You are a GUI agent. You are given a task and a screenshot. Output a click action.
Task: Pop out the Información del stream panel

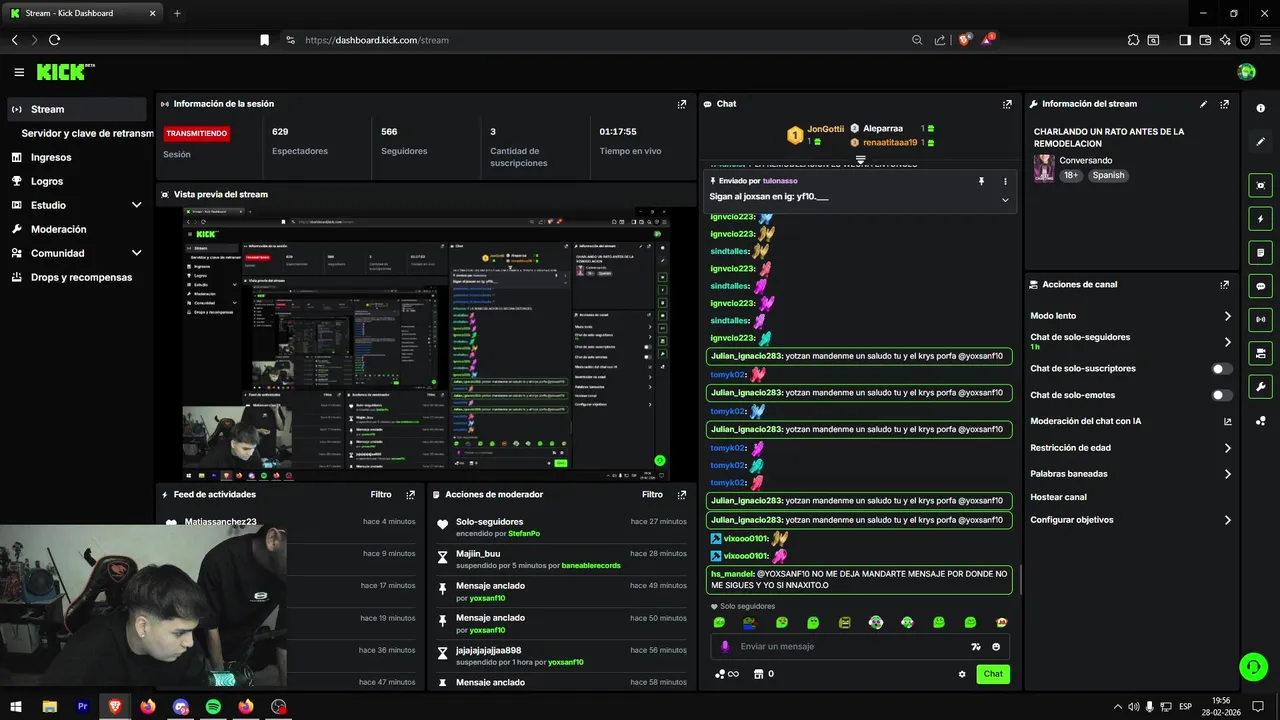tap(1224, 104)
